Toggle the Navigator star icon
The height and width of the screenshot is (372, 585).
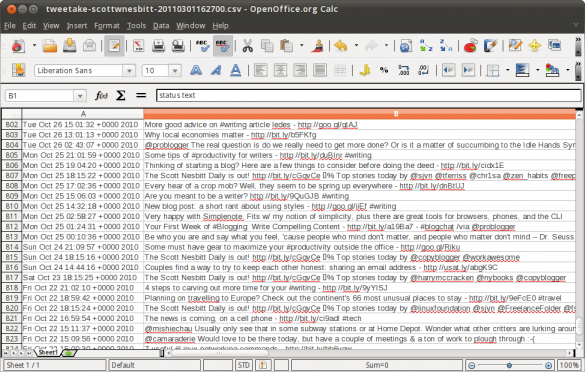click(535, 46)
